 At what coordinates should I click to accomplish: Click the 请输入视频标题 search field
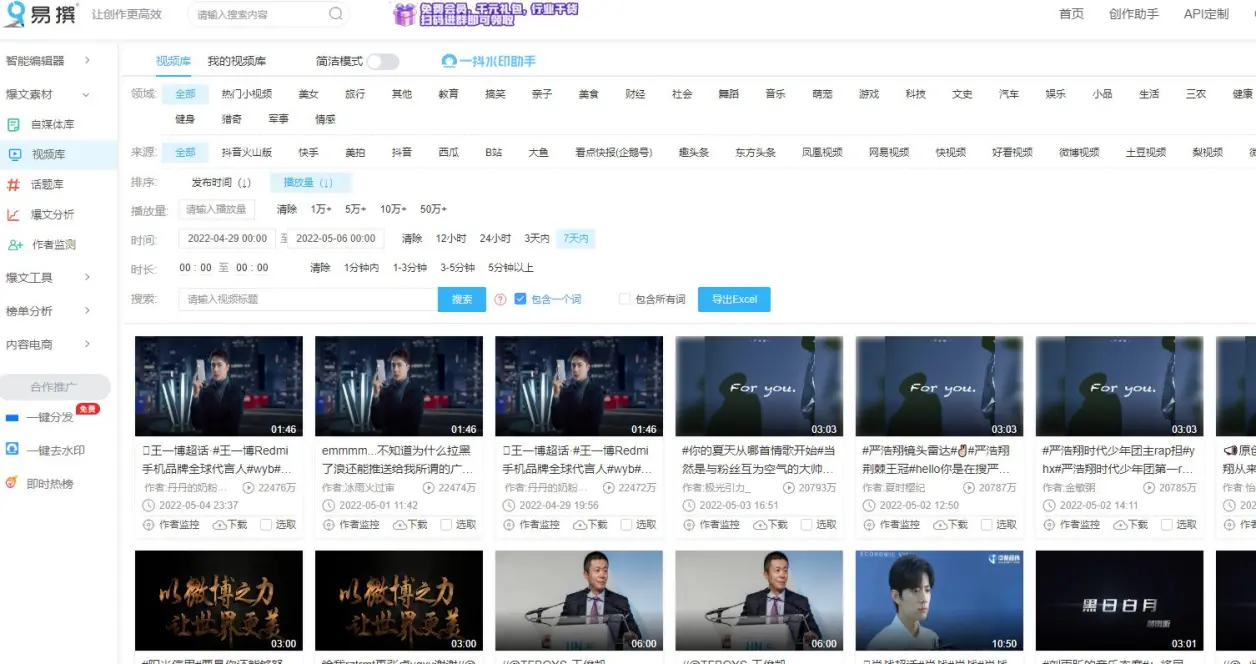pyautogui.click(x=309, y=299)
